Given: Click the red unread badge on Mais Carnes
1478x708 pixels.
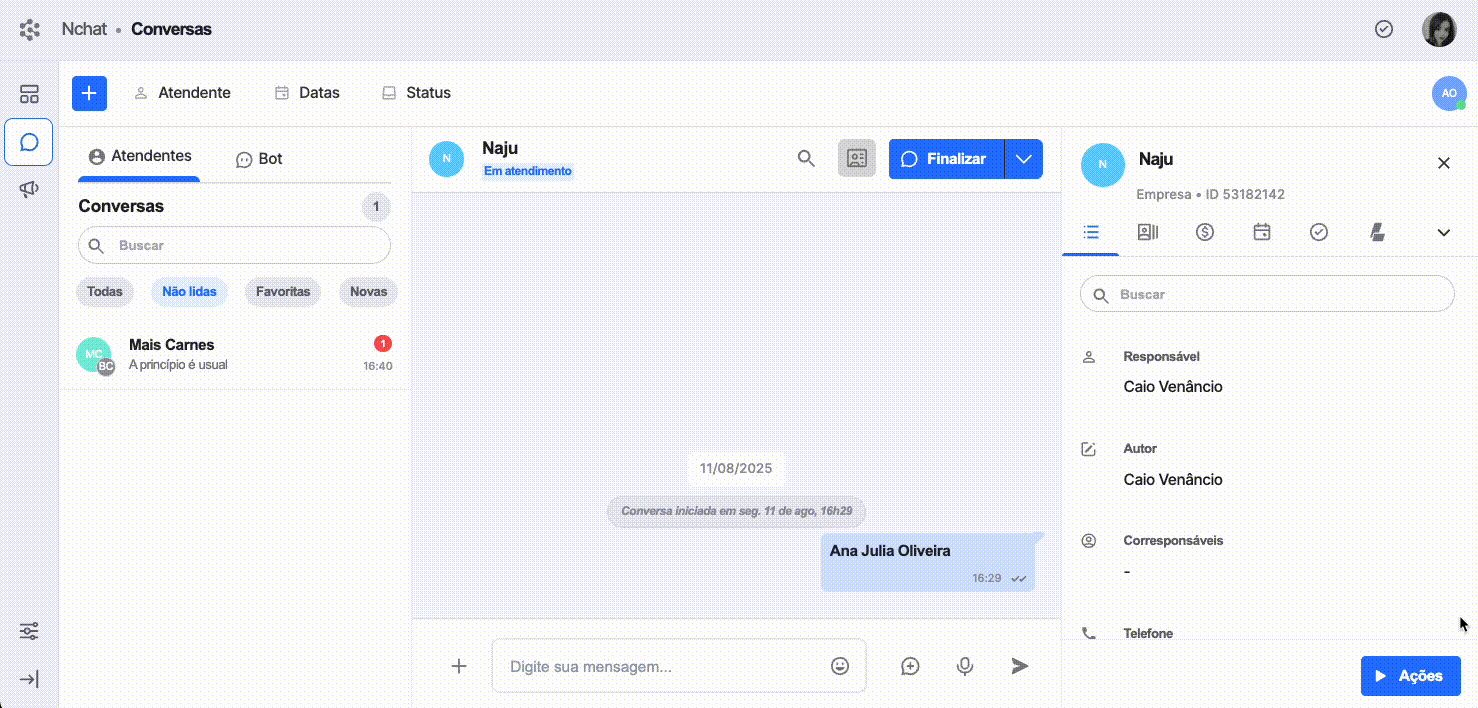Looking at the screenshot, I should pos(383,343).
